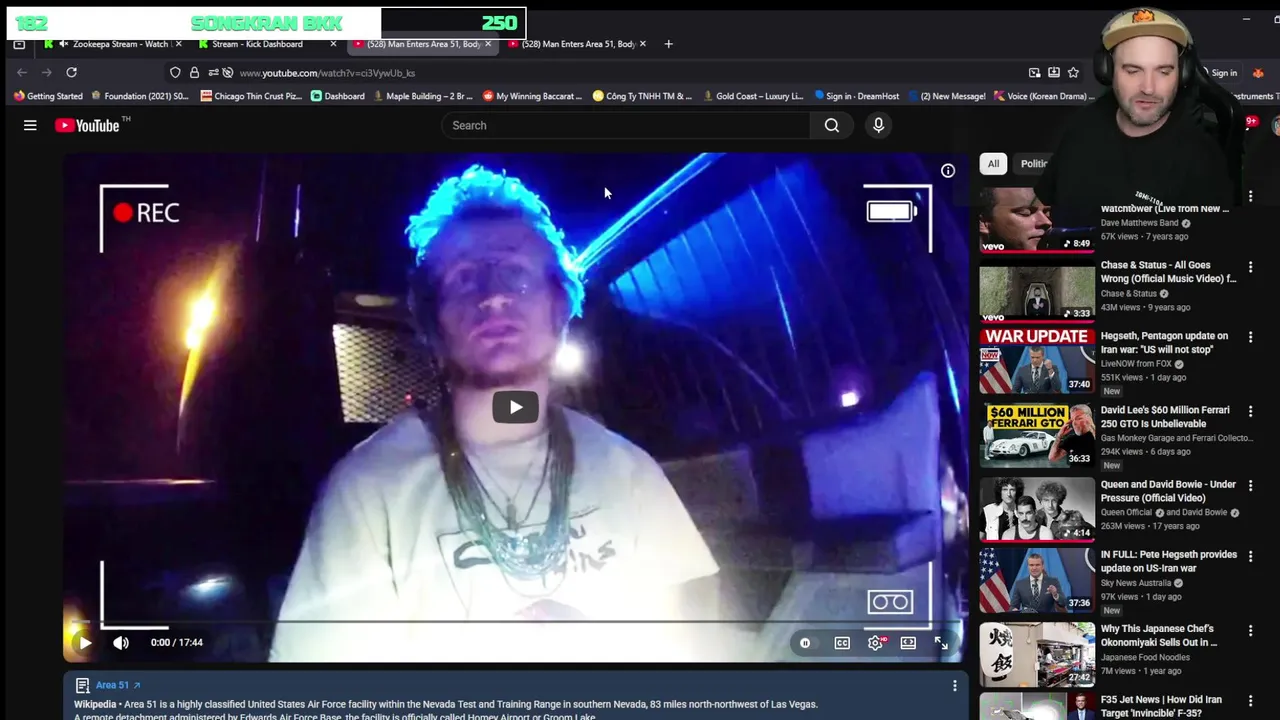The image size is (1280, 720).
Task: Click the address bar URL
Action: (x=327, y=73)
